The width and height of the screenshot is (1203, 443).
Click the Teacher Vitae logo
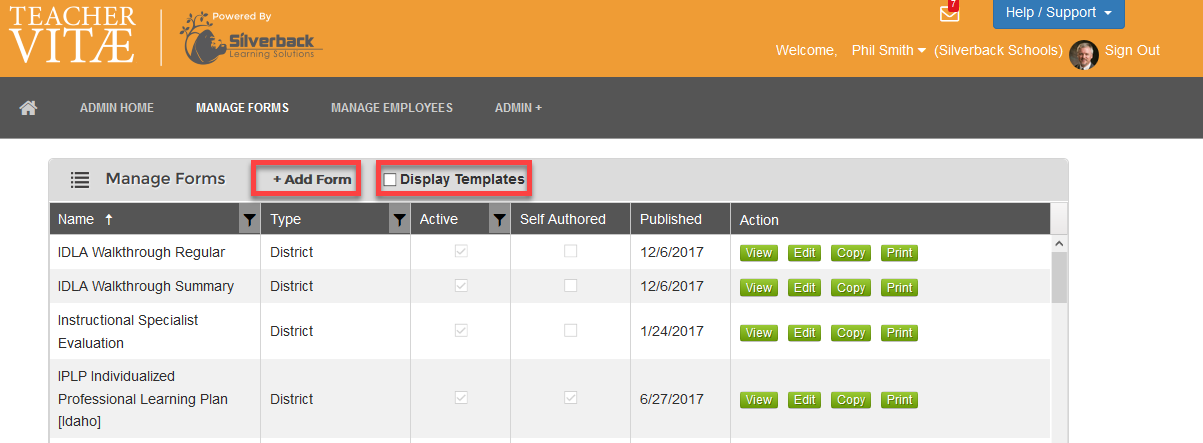click(x=73, y=34)
